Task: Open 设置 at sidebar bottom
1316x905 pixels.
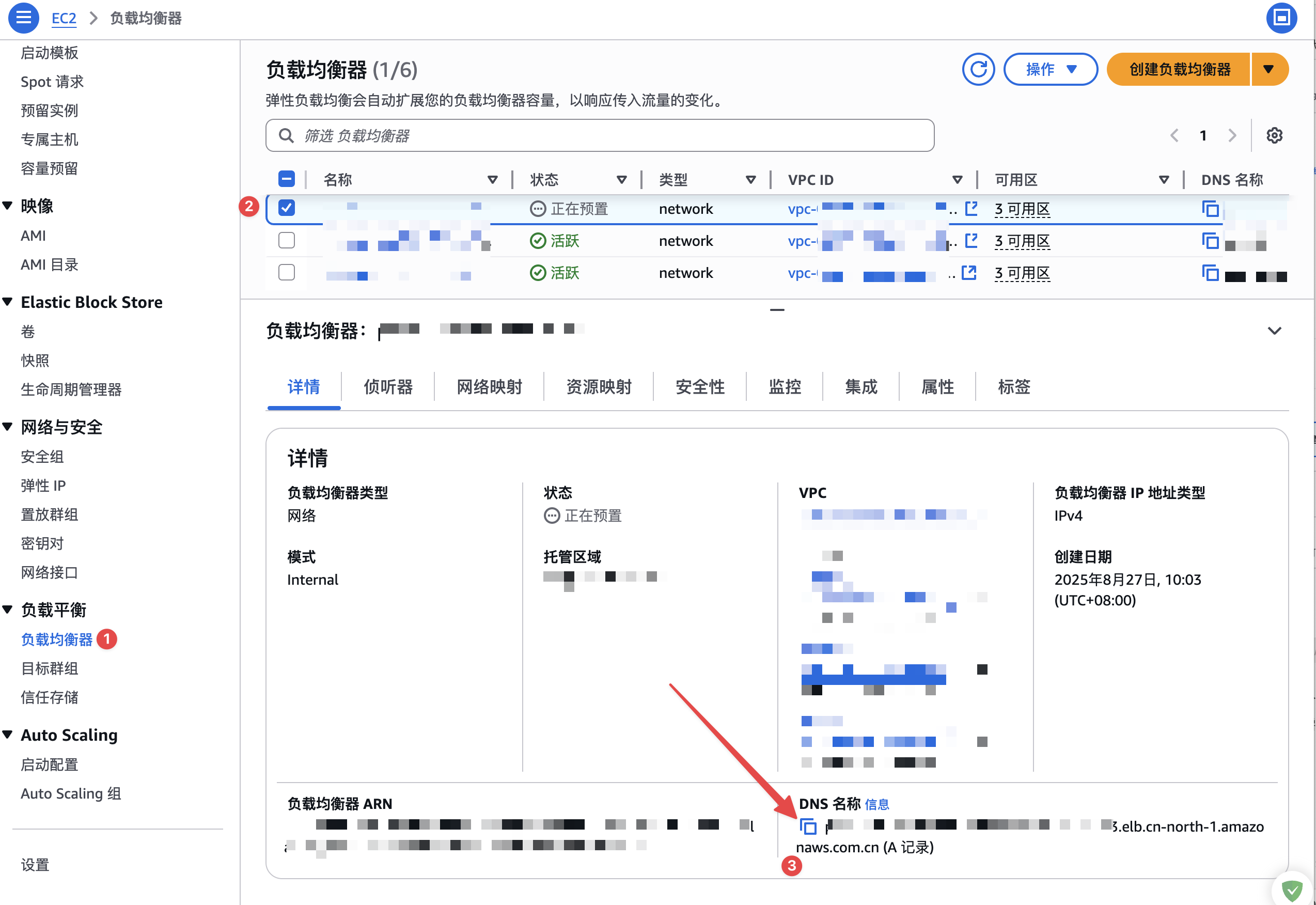Action: (35, 865)
